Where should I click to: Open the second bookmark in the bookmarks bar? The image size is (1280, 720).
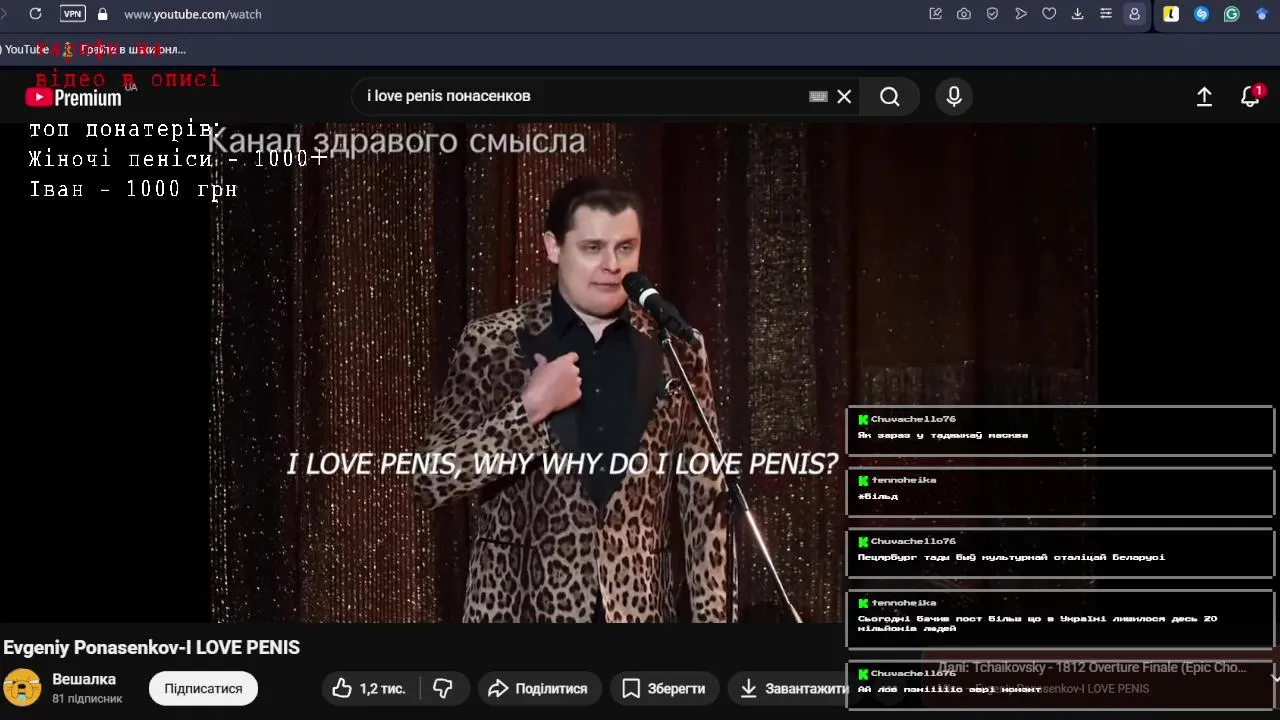click(x=125, y=49)
